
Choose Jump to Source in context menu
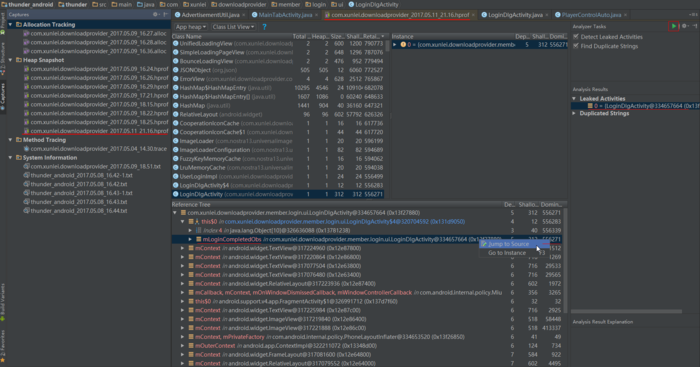click(x=508, y=244)
